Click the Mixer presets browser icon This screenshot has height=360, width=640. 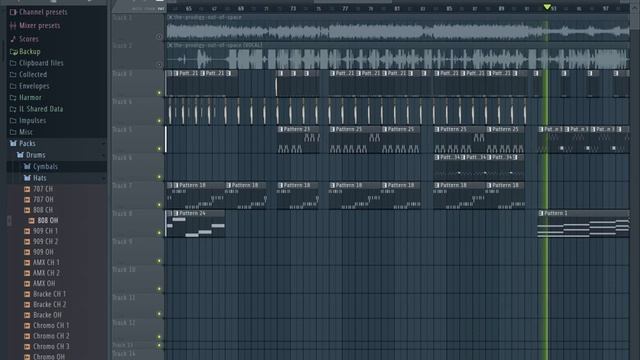click(x=13, y=26)
